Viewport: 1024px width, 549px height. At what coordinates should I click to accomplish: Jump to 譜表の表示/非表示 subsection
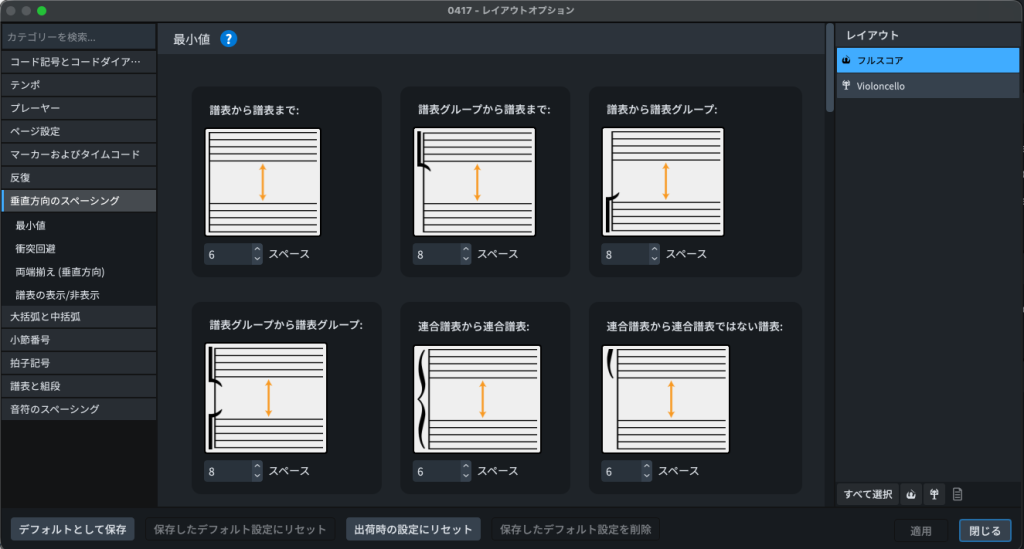click(79, 294)
